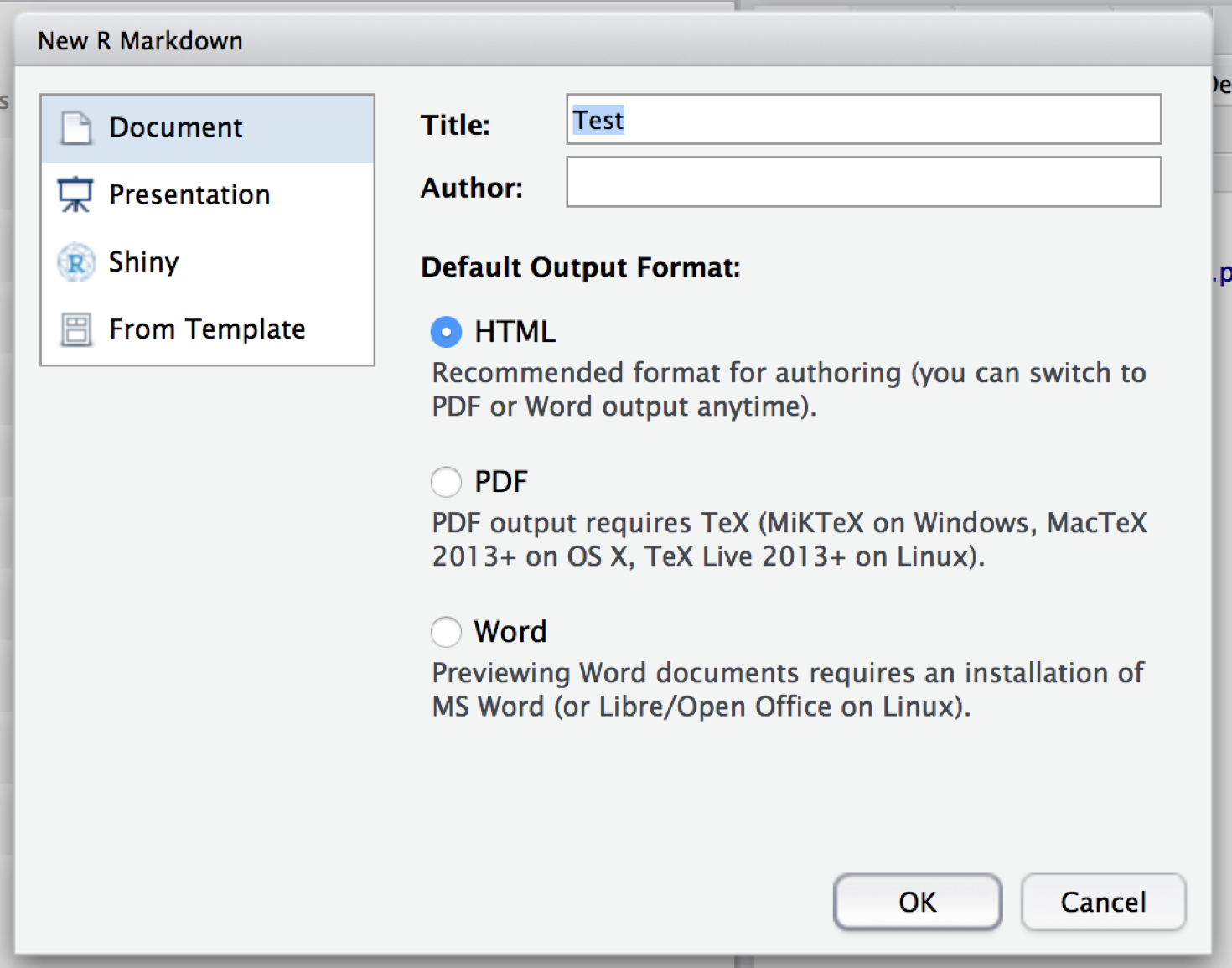
Task: Click the Document page icon
Action: 76,128
